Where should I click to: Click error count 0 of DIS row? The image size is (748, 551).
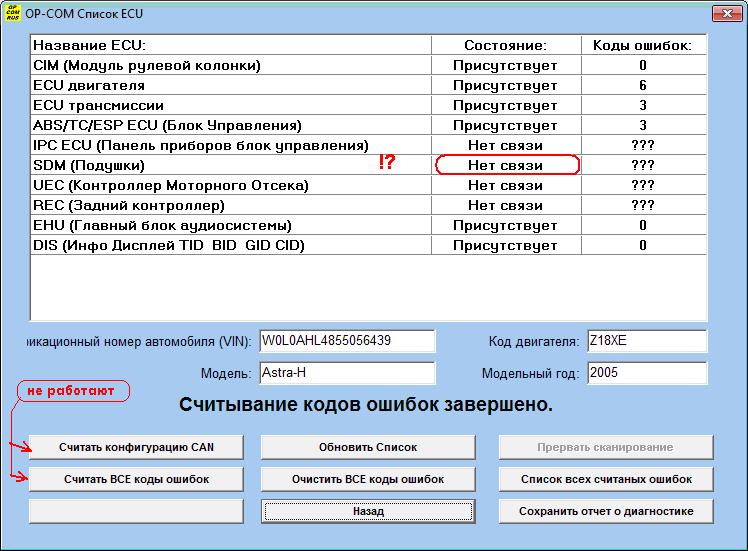coord(643,245)
